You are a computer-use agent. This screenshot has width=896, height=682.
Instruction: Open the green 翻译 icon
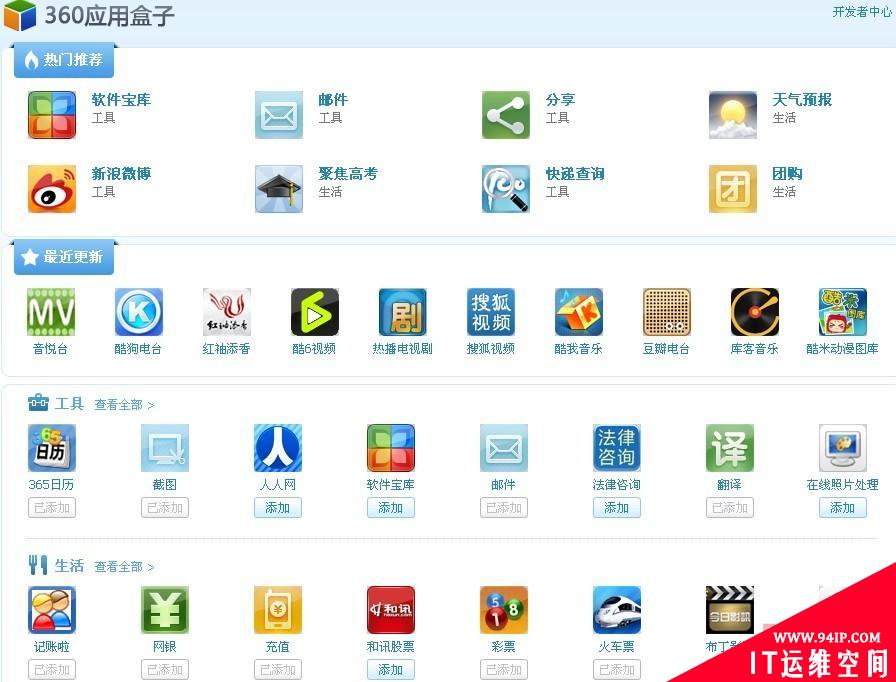click(730, 448)
